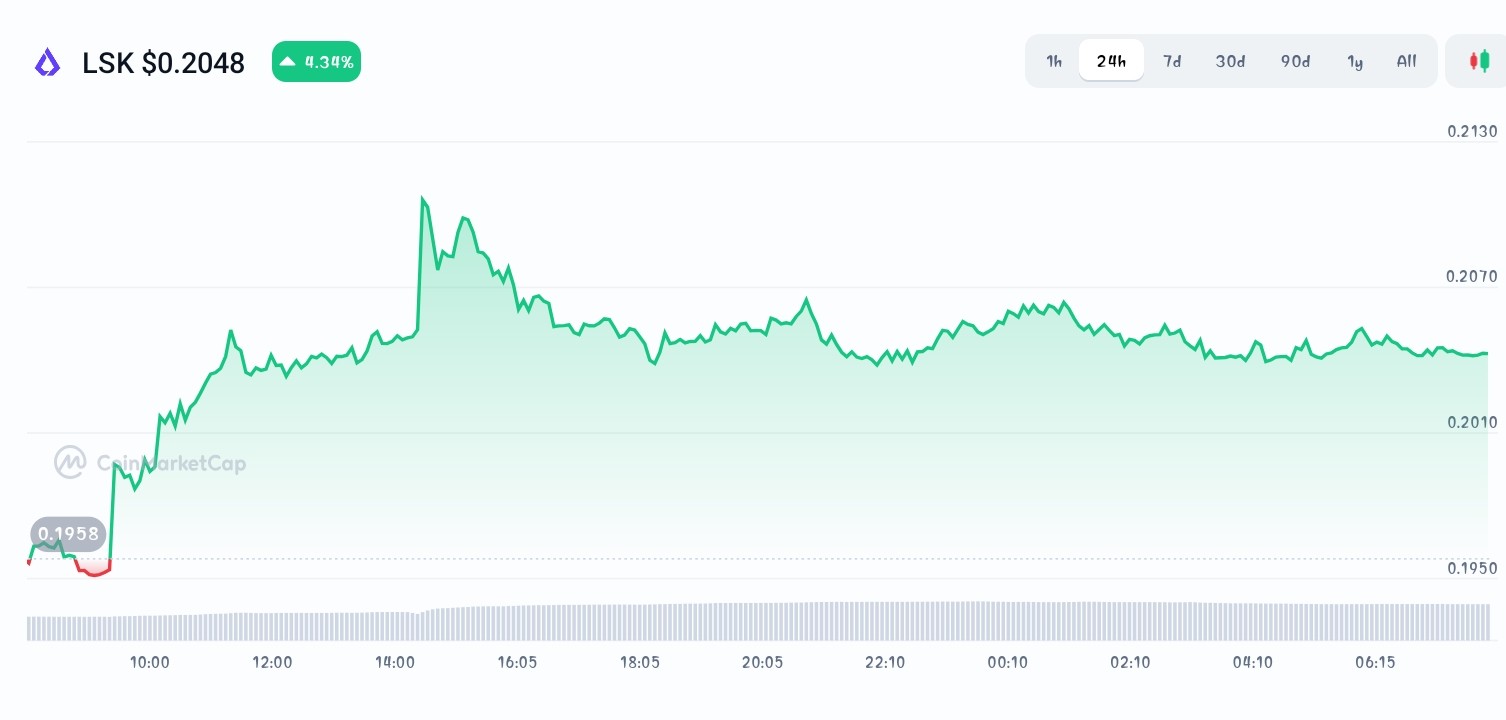The height and width of the screenshot is (720, 1506).
Task: Click the green candlestick in the chart-type icon
Action: click(x=1485, y=60)
